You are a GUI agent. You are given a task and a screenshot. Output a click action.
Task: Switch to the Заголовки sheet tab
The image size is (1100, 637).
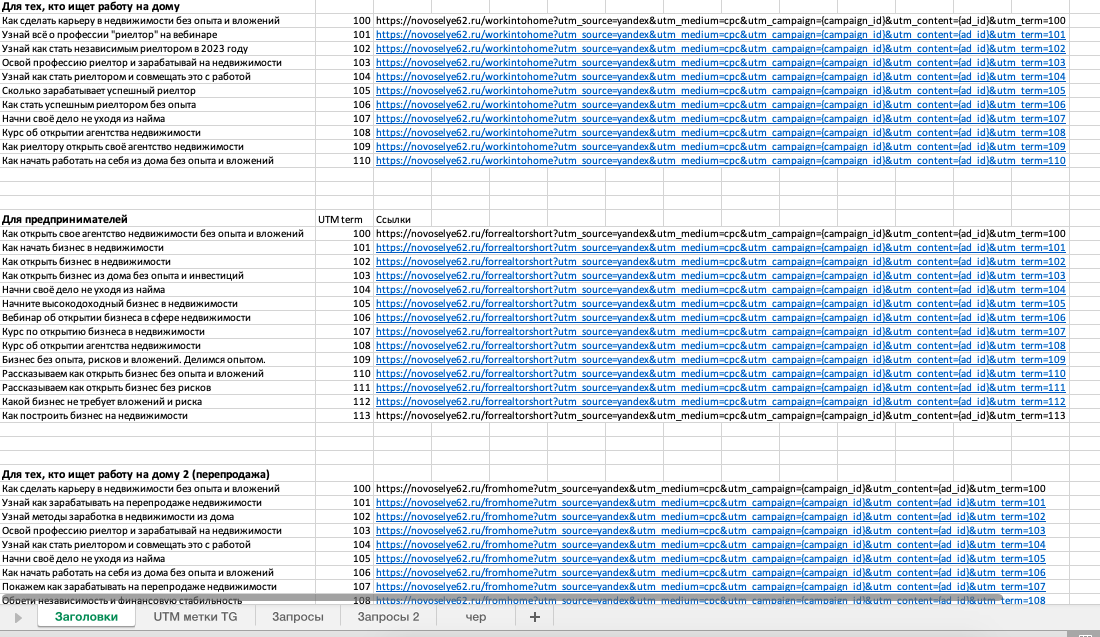click(x=86, y=617)
